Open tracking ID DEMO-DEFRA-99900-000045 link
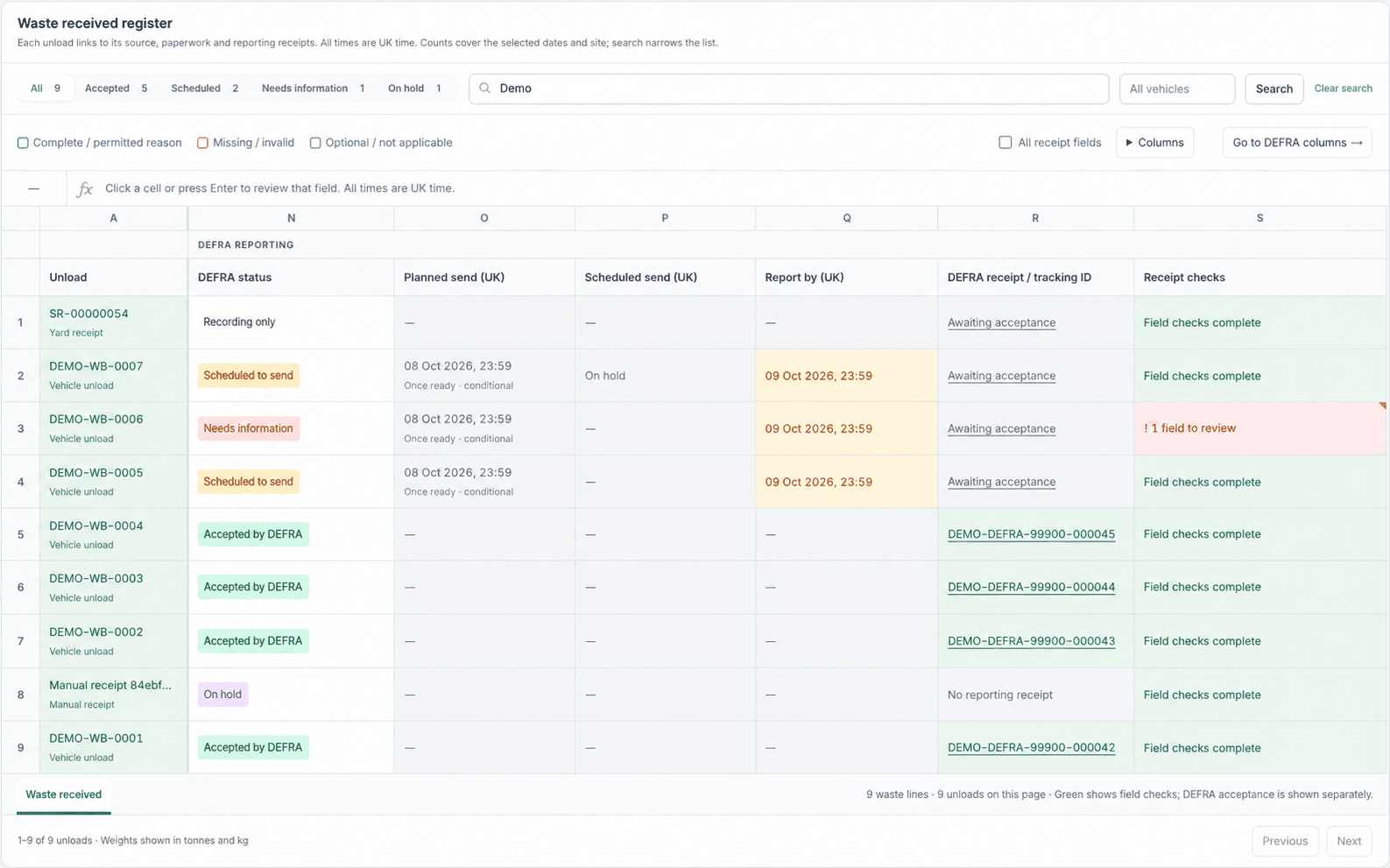The image size is (1390, 868). 1031,534
